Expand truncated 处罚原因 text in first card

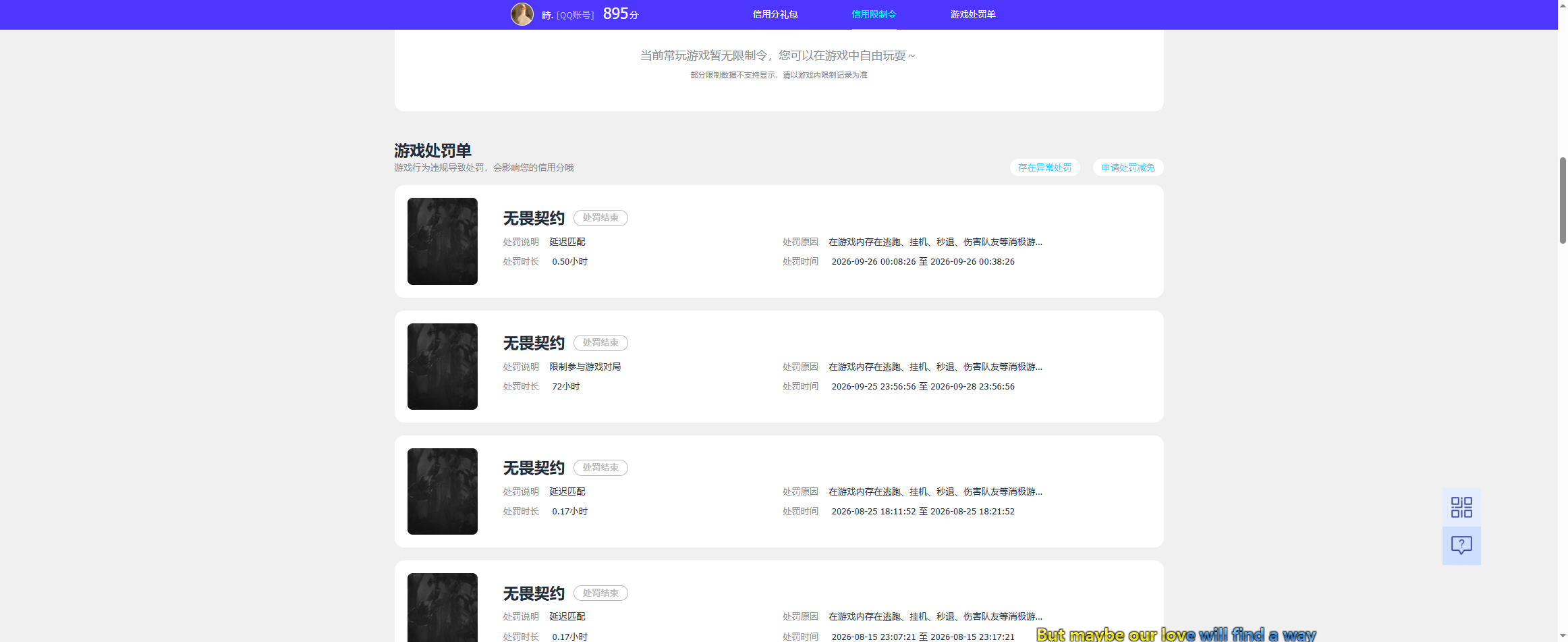click(x=935, y=242)
